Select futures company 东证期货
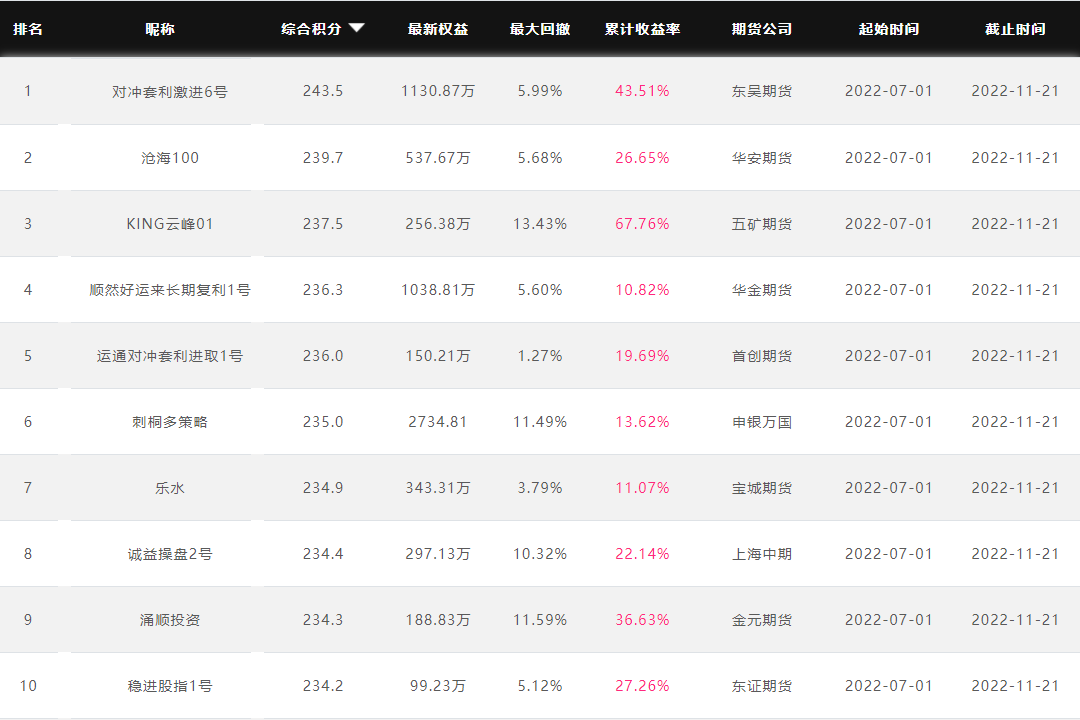This screenshot has width=1080, height=720. click(x=762, y=686)
